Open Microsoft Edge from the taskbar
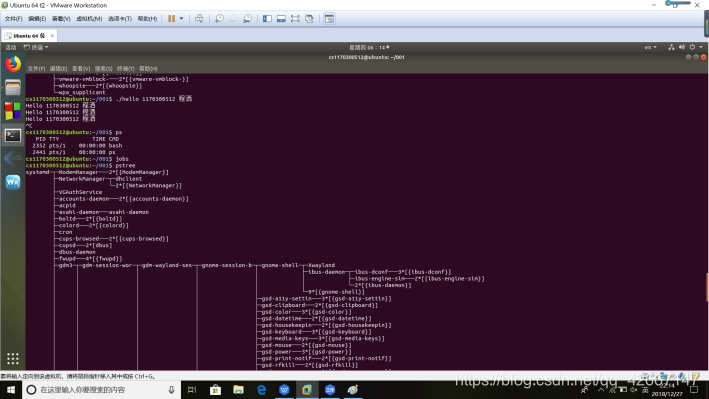The width and height of the screenshot is (709, 399). coord(261,390)
